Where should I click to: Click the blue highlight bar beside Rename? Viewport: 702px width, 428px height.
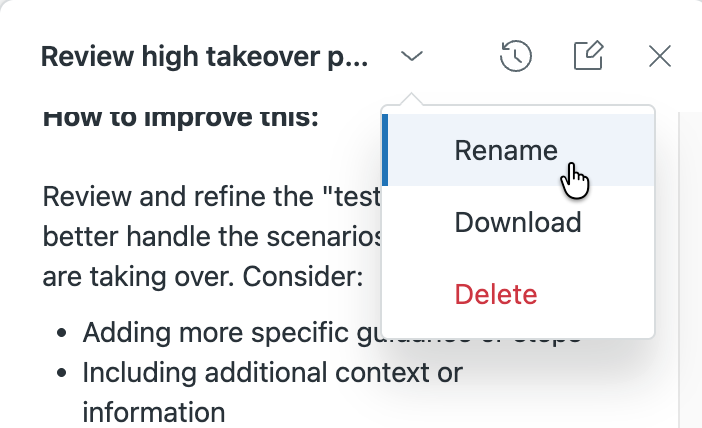[385, 150]
